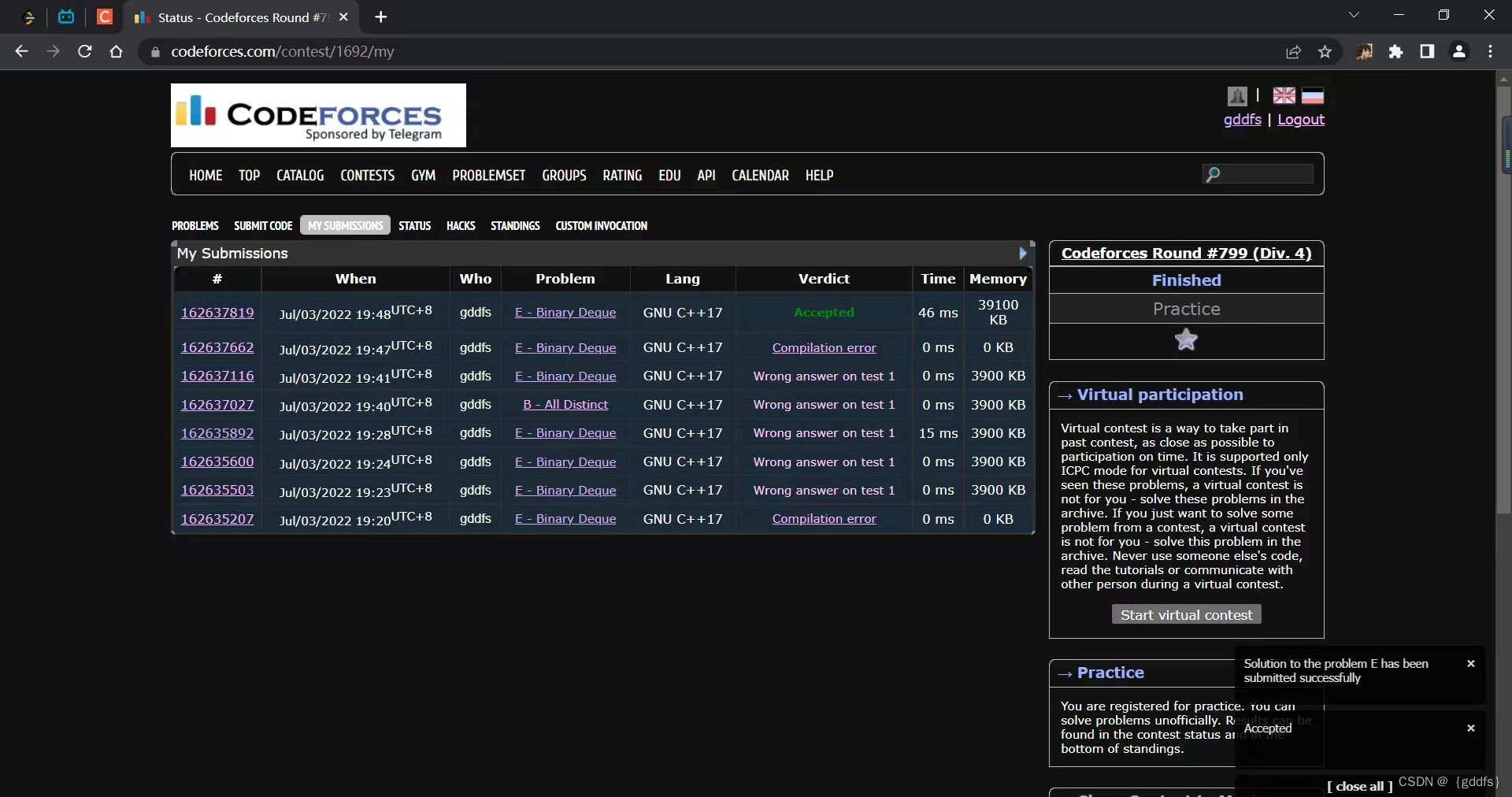Select the MY SUBMISSIONS tab
Screen dimensions: 1512x797
[345, 226]
